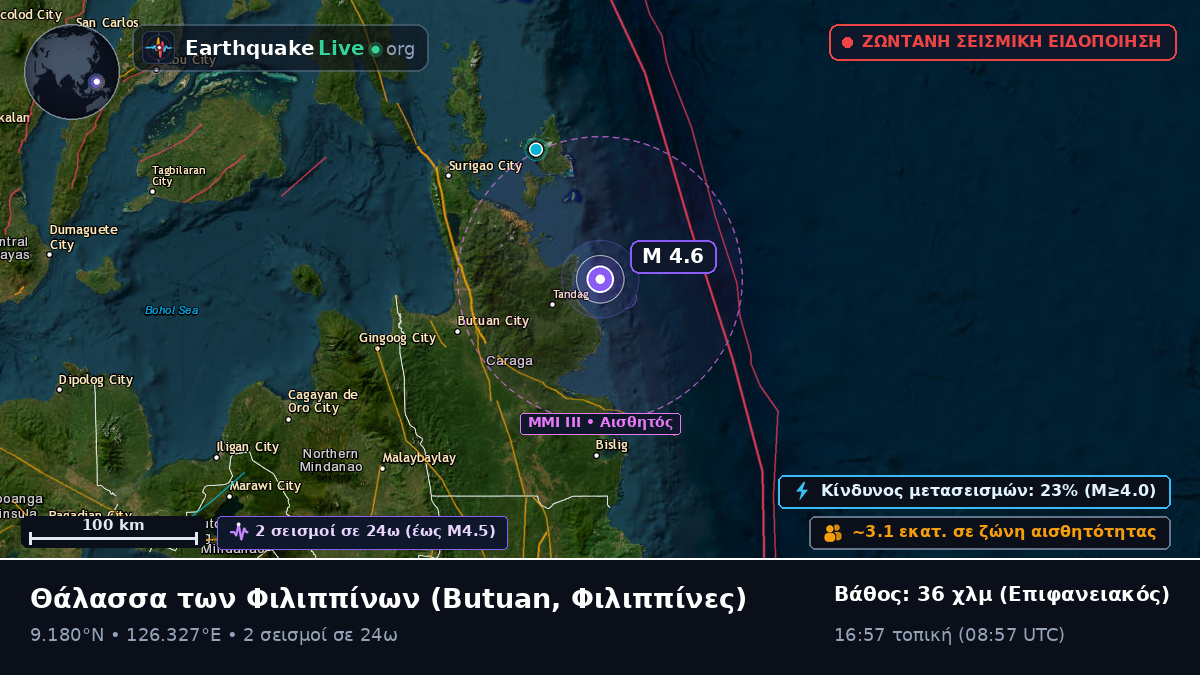The height and width of the screenshot is (675, 1200).
Task: Click the Βάθος 36 χλμ depth text
Action: point(1002,595)
